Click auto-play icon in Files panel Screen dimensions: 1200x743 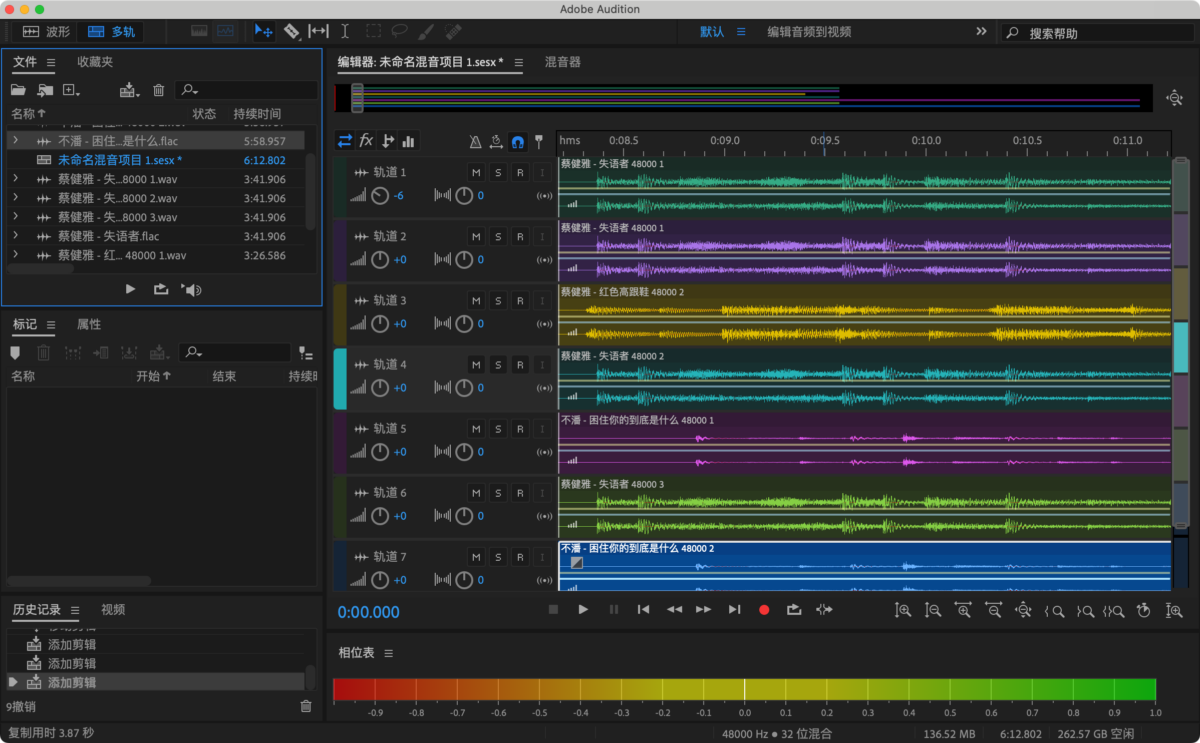click(191, 289)
